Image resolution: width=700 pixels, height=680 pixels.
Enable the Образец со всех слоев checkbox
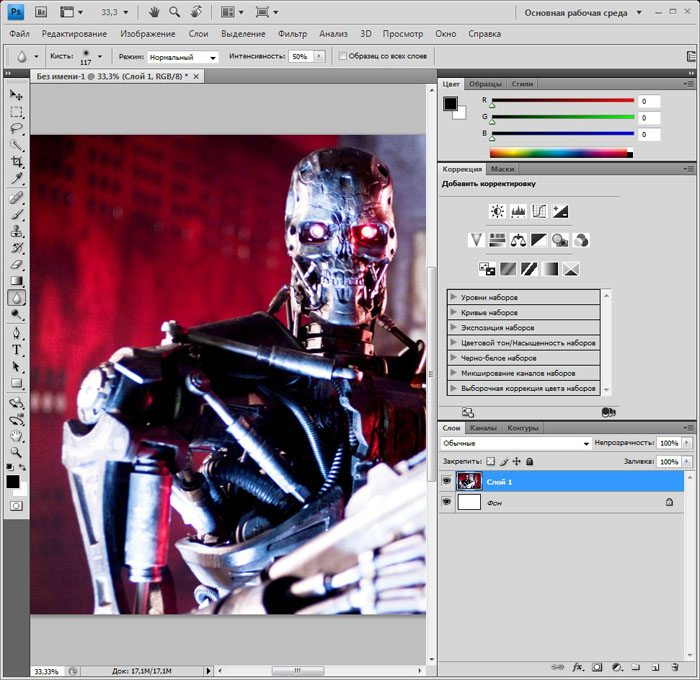click(x=343, y=56)
